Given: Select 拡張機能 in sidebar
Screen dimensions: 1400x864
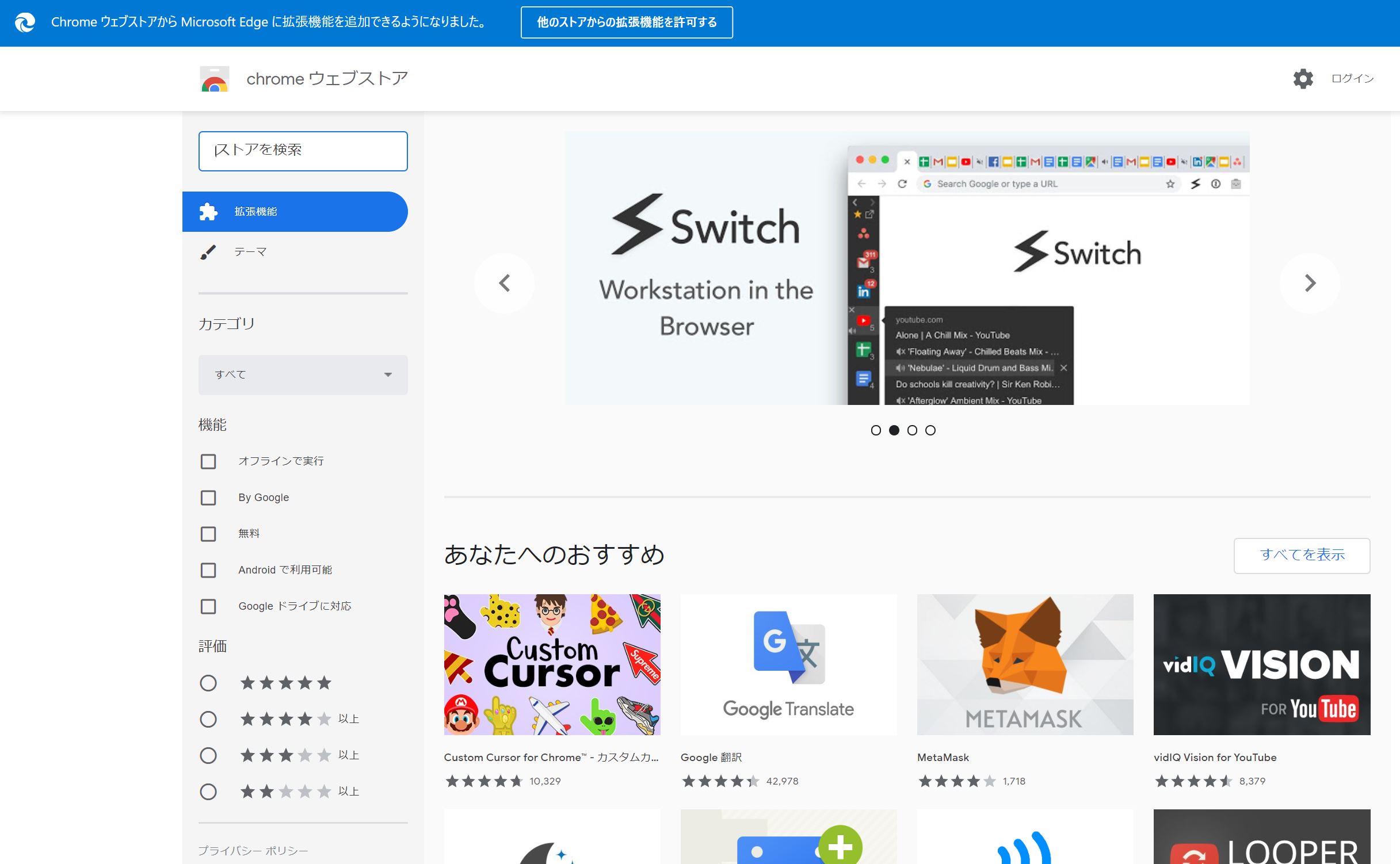Looking at the screenshot, I should click(x=295, y=212).
